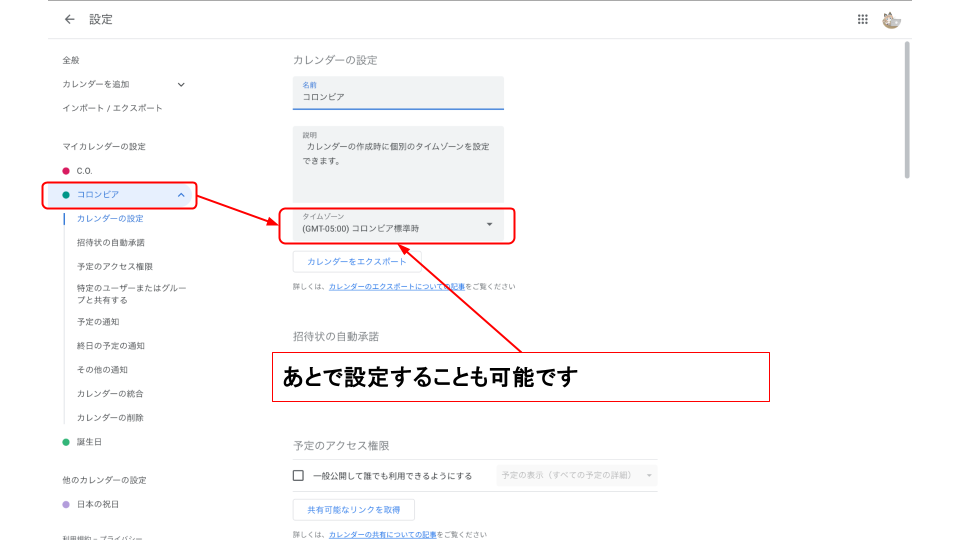This screenshot has width=960, height=540.
Task: Enable 一般公開して誰でも利用できるようにする checkbox
Action: (x=298, y=476)
